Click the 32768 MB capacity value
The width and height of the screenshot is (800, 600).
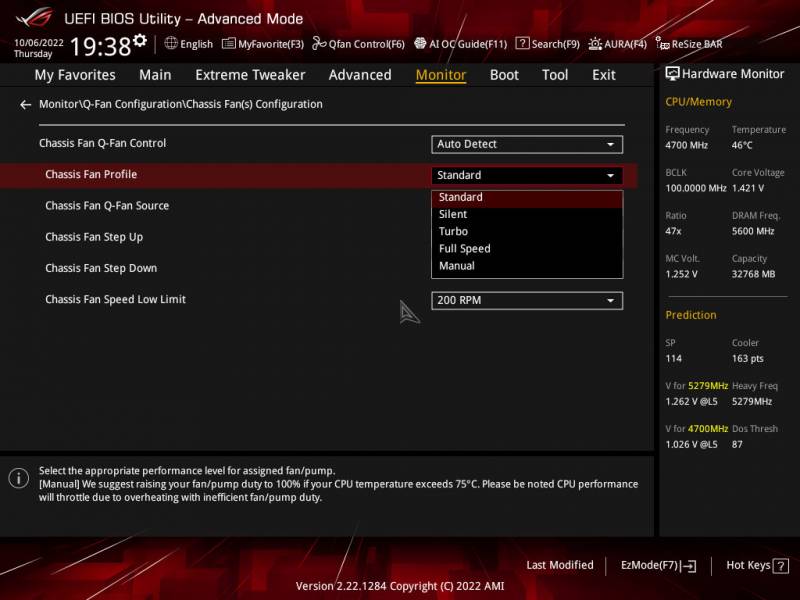[x=754, y=274]
